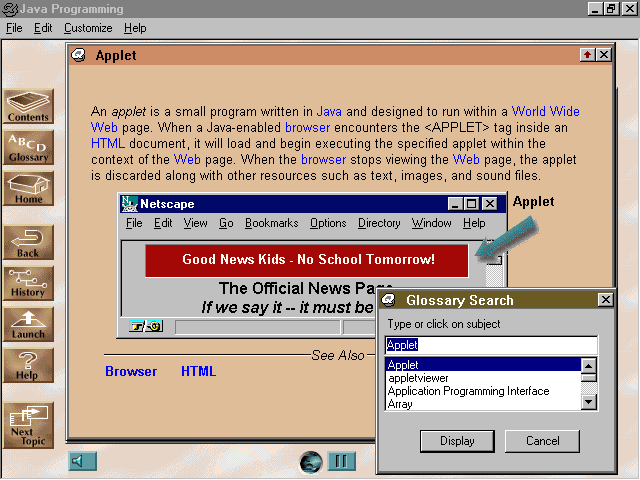This screenshot has width=640, height=480.
Task: Restore the Java Programming window
Action: pos(611,9)
